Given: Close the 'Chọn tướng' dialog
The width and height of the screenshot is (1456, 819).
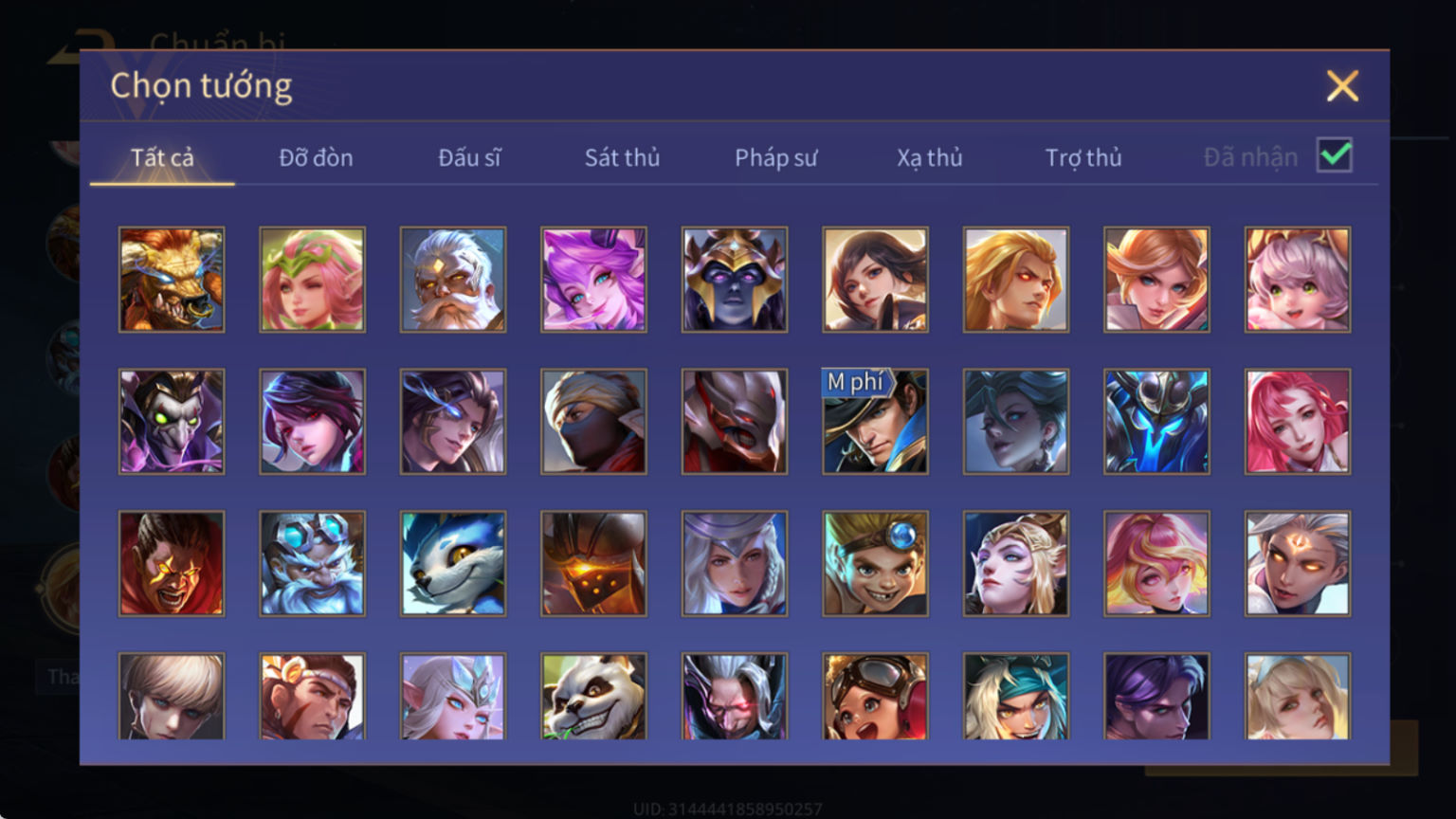Looking at the screenshot, I should pos(1342,86).
